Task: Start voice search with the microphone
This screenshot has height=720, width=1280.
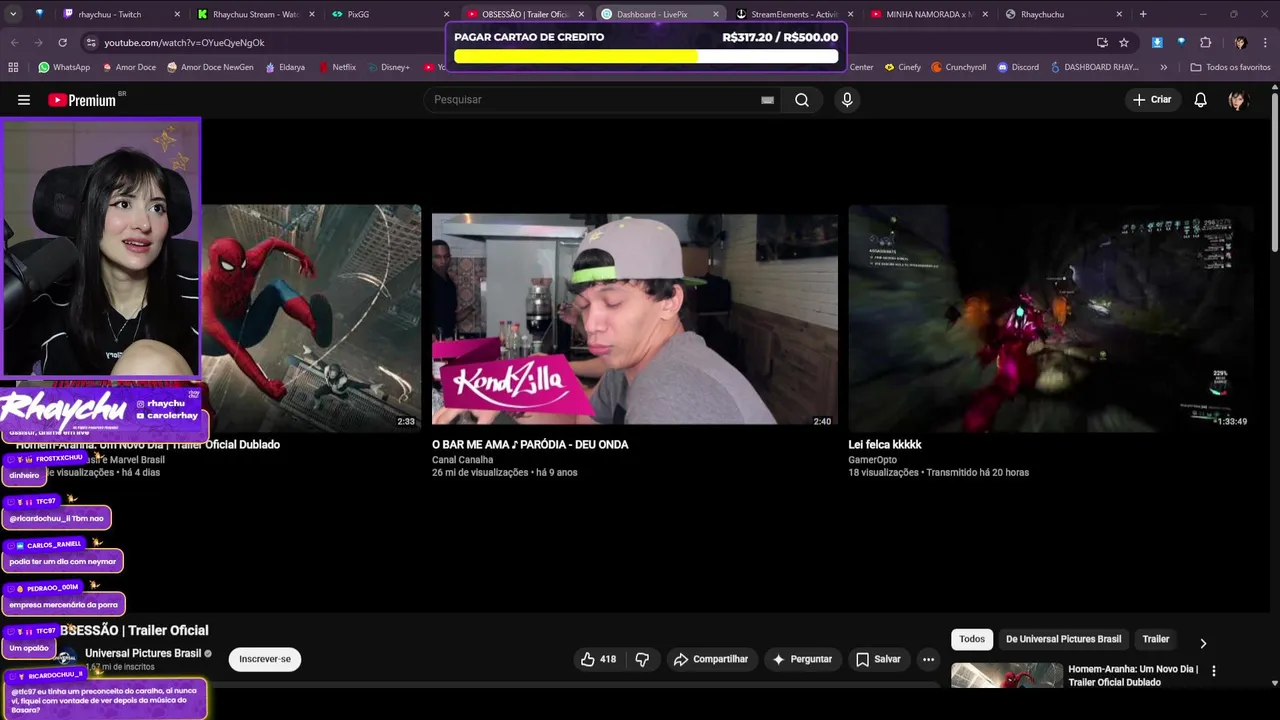Action: 847,100
